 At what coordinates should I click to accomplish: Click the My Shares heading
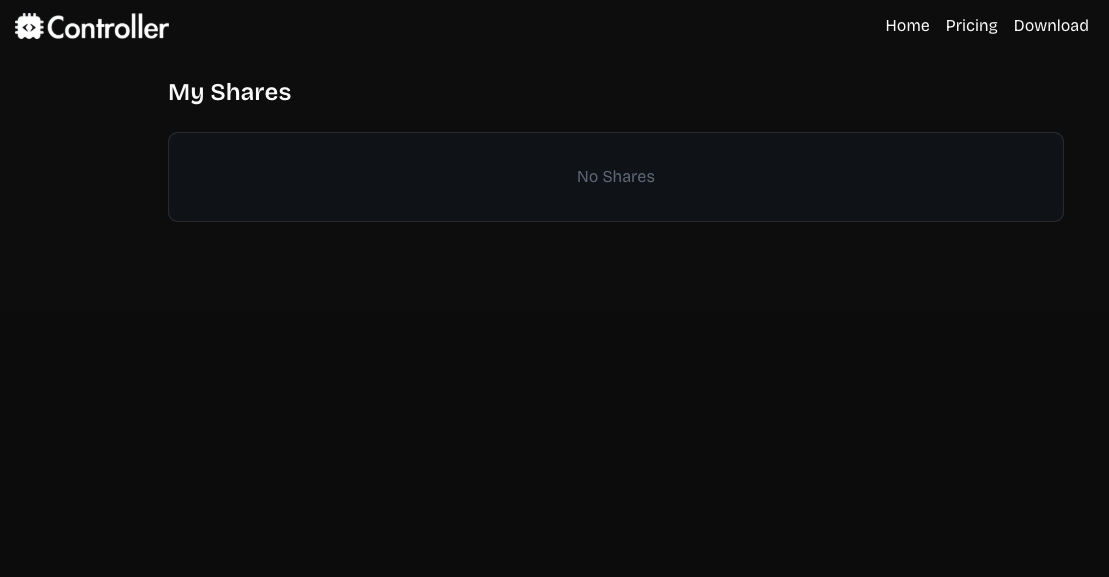tap(229, 92)
